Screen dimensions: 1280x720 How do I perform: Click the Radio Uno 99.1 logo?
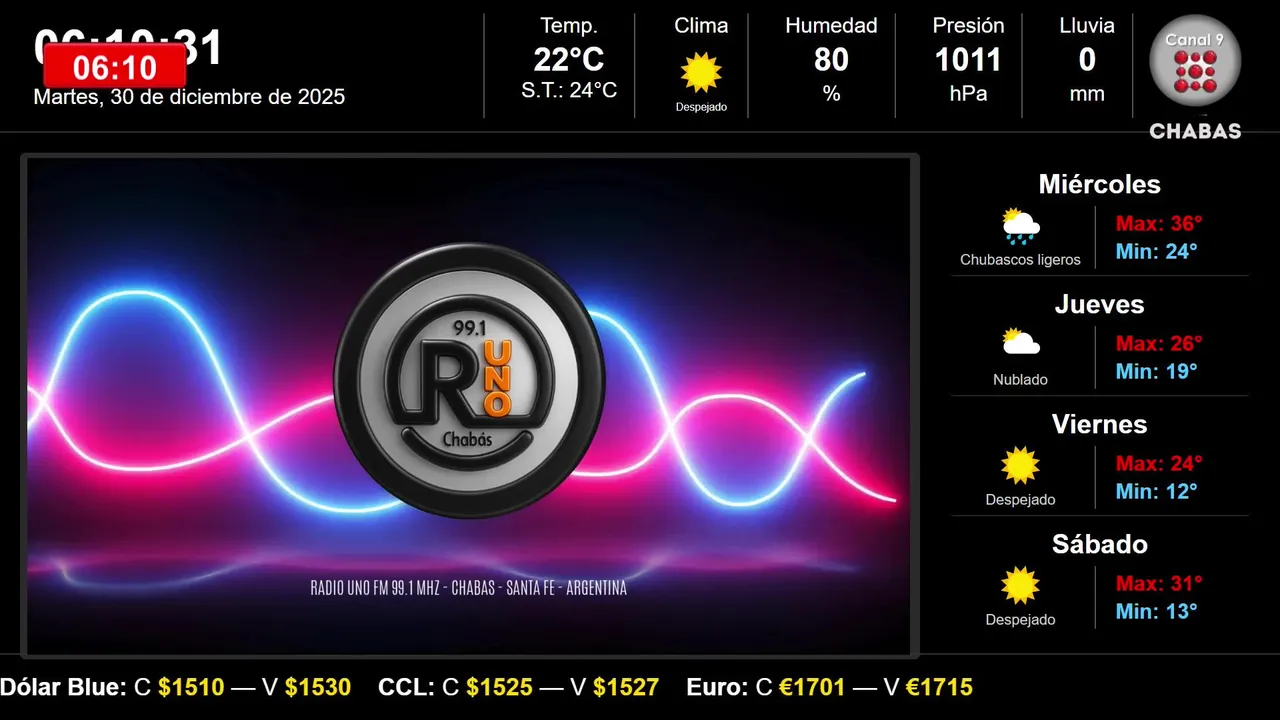tap(469, 381)
